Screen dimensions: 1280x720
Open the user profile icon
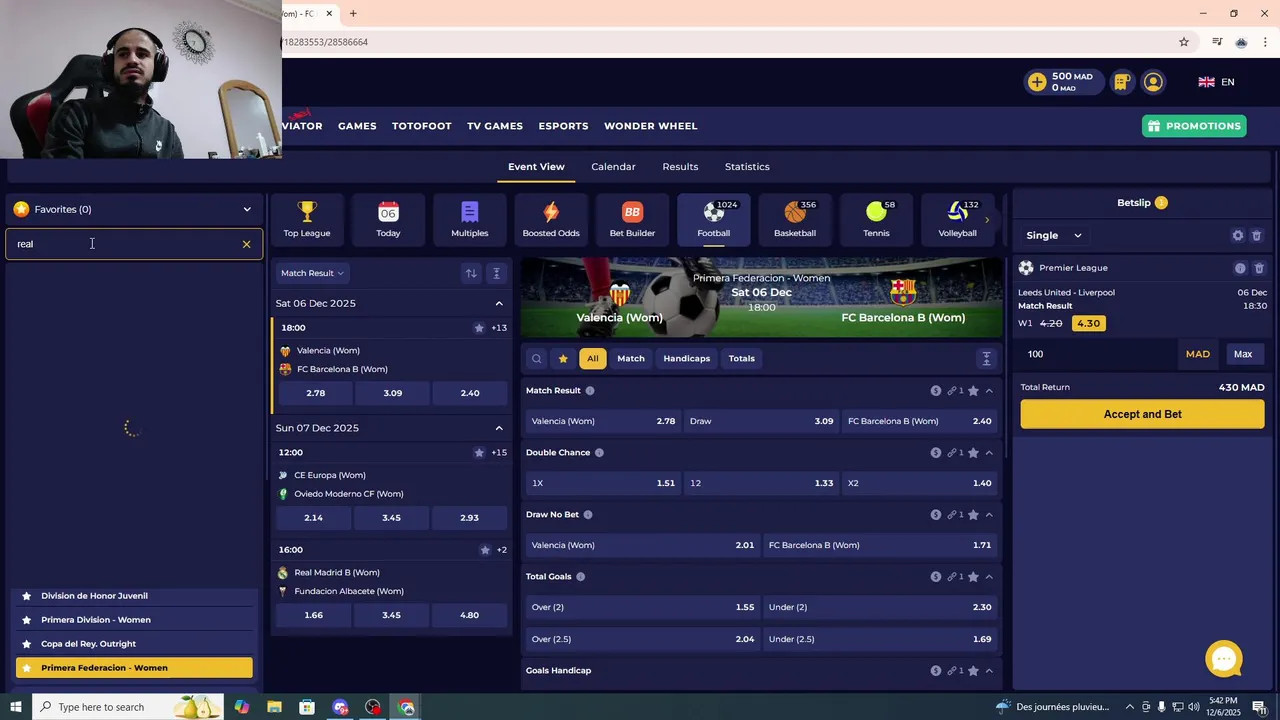1153,82
